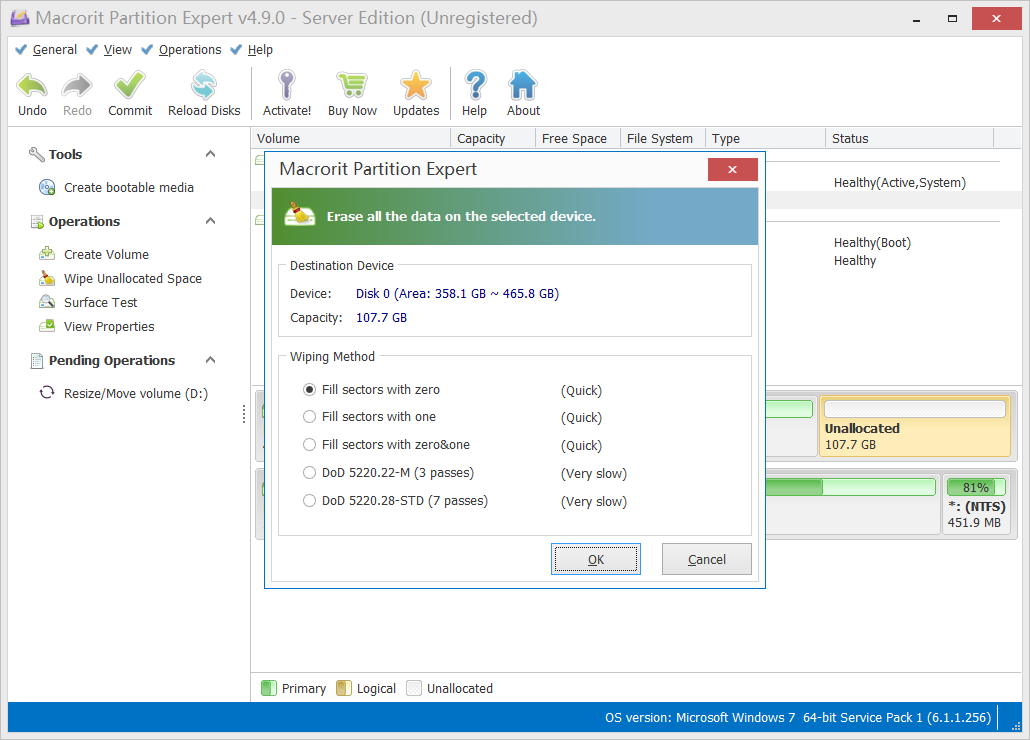Collapse the Operations section chevron
Image resolution: width=1030 pixels, height=740 pixels.
pos(210,221)
